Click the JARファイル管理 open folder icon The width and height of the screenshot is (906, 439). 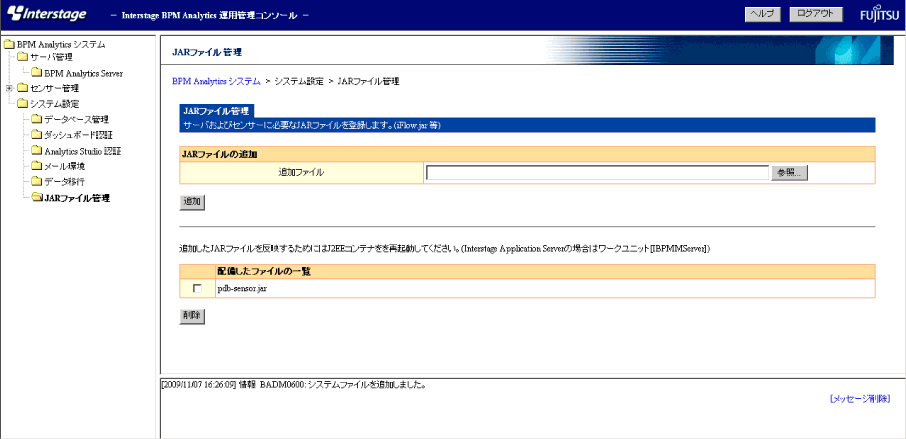[x=36, y=198]
